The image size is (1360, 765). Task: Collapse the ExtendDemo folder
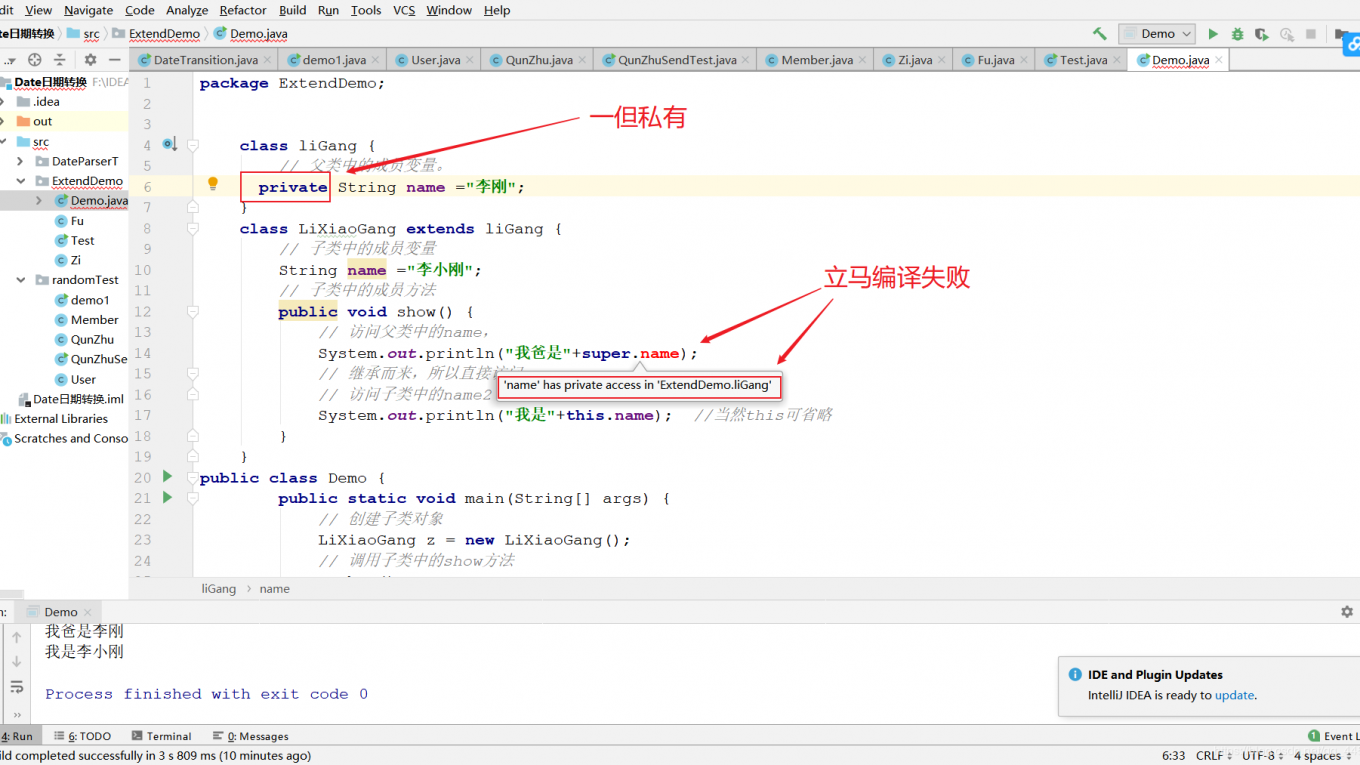click(x=21, y=181)
